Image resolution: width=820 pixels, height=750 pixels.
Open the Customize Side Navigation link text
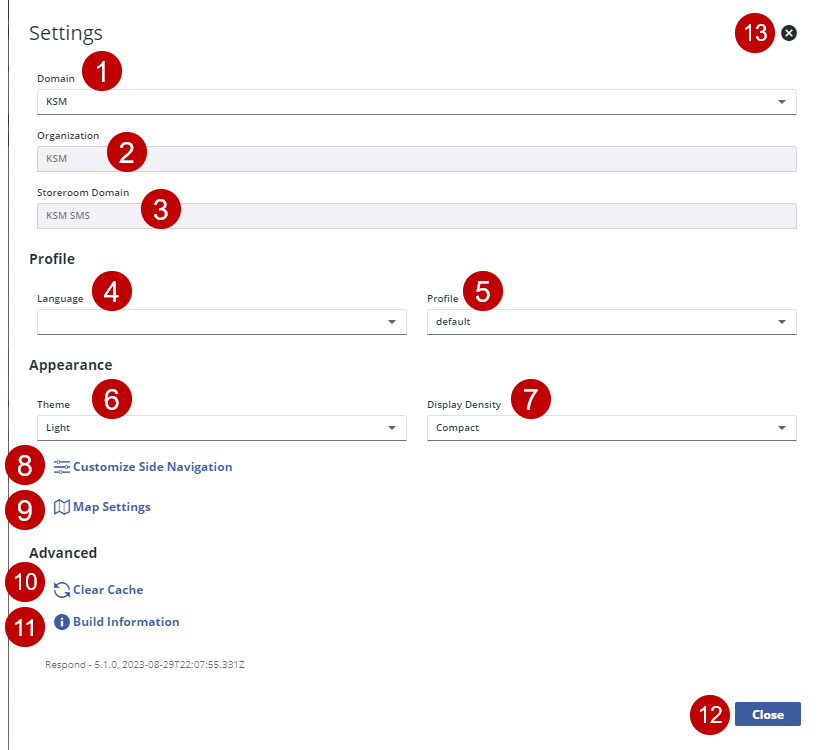[x=152, y=467]
